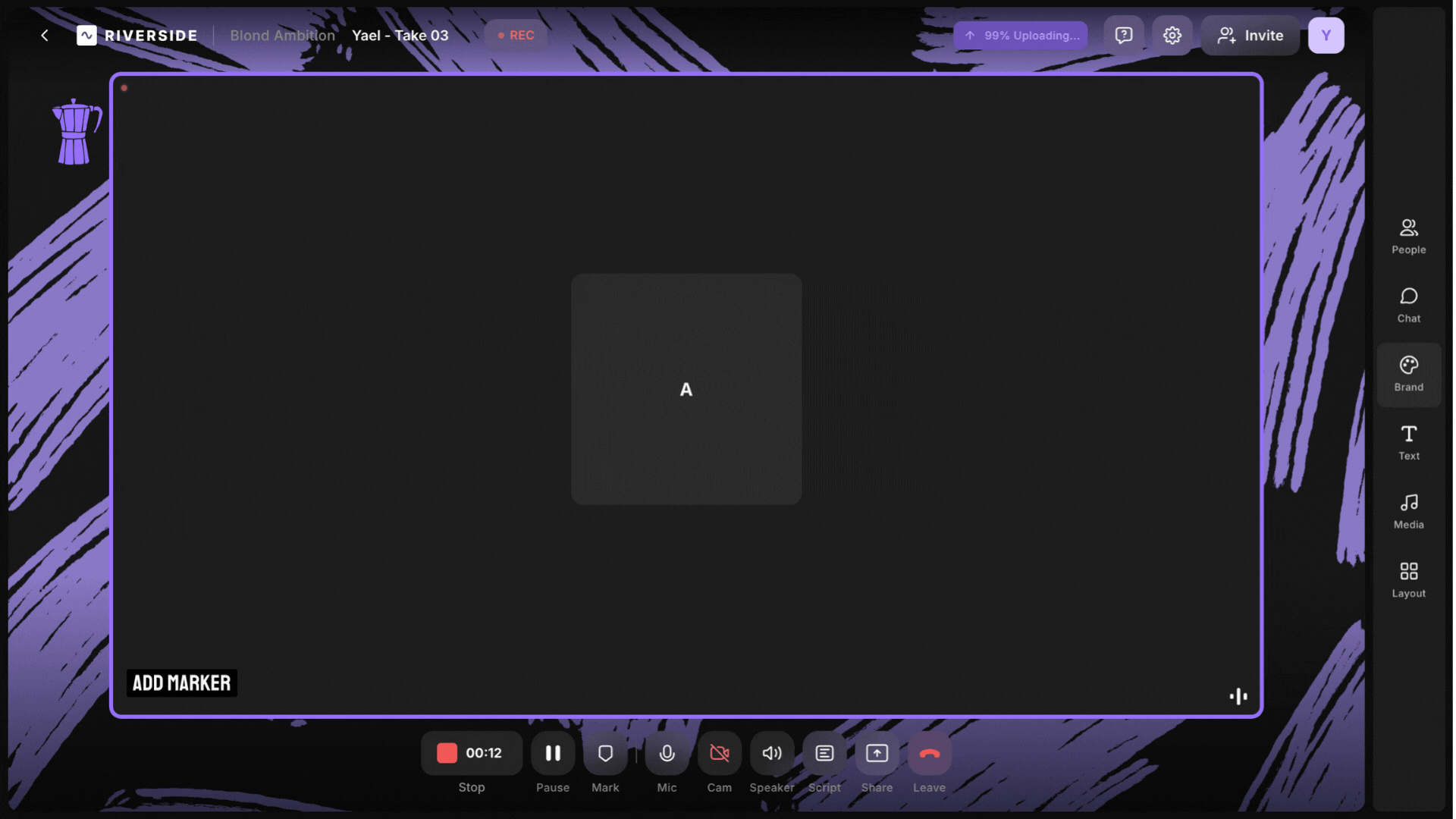Open the Layout grid panel

[1408, 580]
